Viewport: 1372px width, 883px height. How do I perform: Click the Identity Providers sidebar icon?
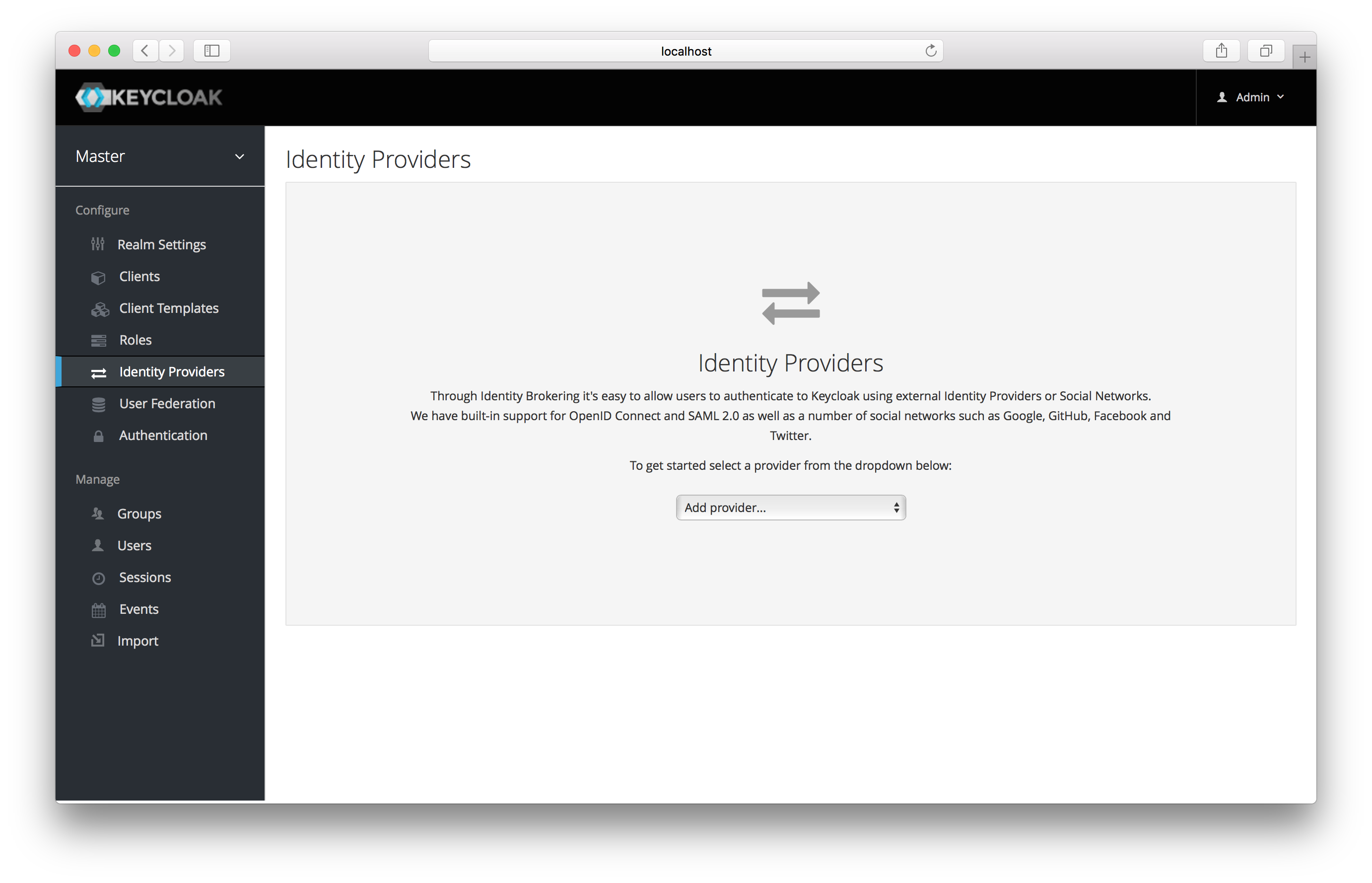pos(97,372)
